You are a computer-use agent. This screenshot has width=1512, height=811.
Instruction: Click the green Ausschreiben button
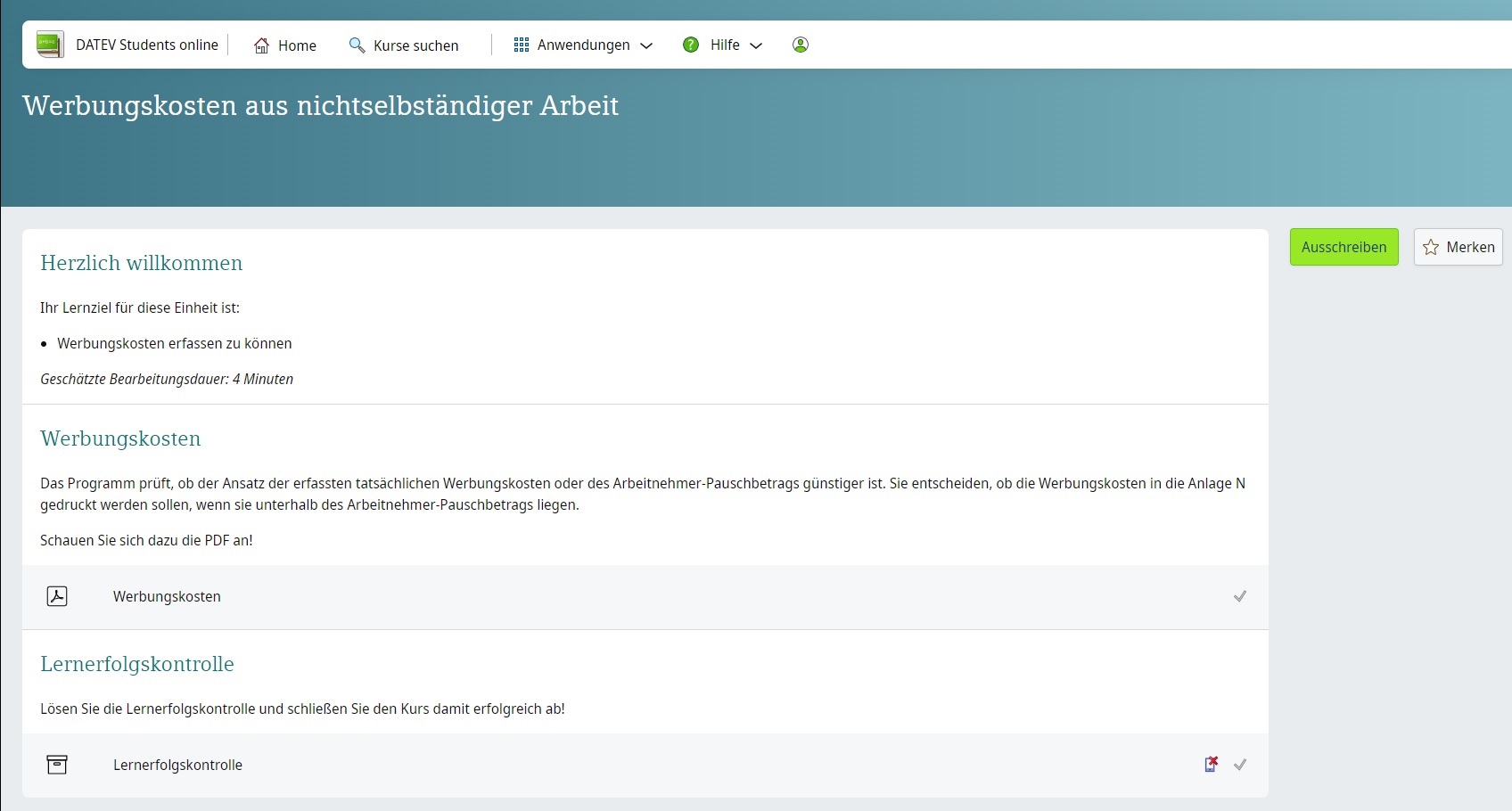pos(1344,247)
